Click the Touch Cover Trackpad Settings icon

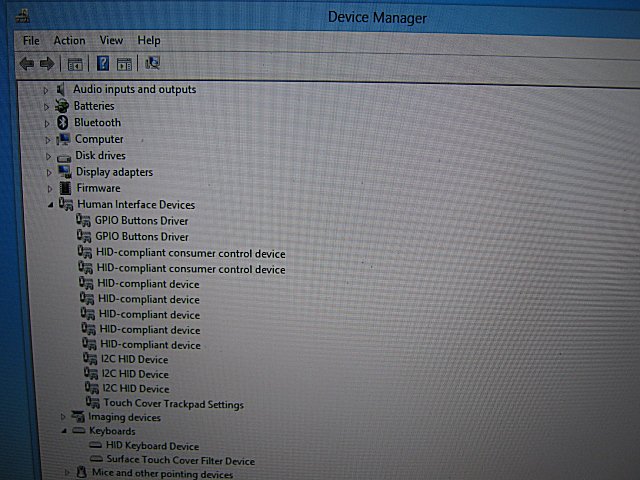click(93, 402)
